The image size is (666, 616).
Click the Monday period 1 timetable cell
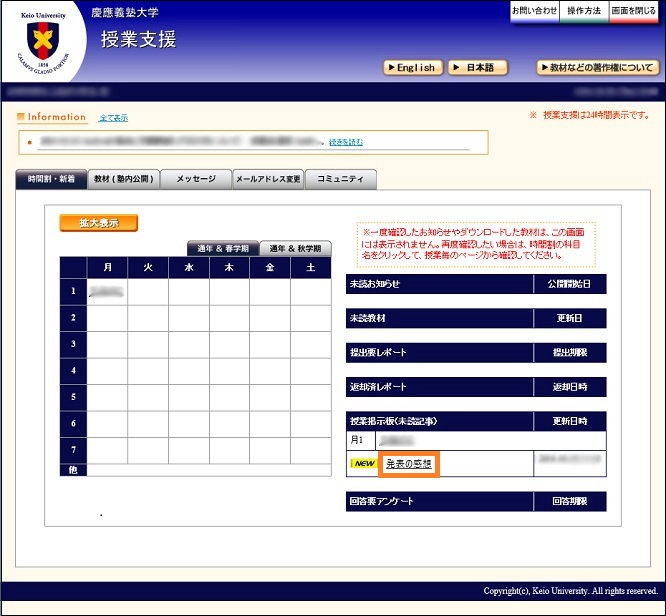click(107, 292)
